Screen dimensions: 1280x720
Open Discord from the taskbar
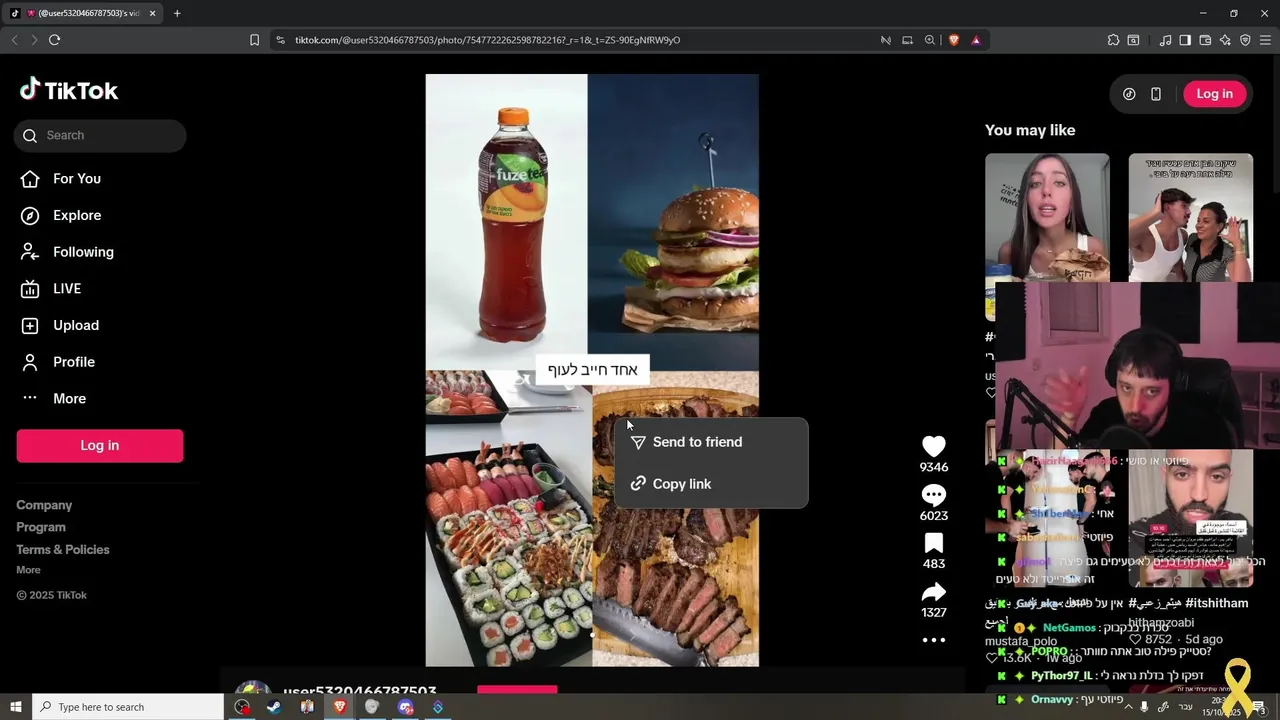click(405, 707)
